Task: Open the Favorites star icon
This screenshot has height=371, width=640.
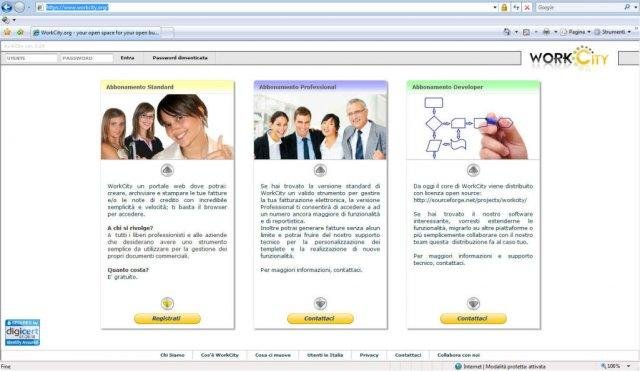Action: coord(7,32)
